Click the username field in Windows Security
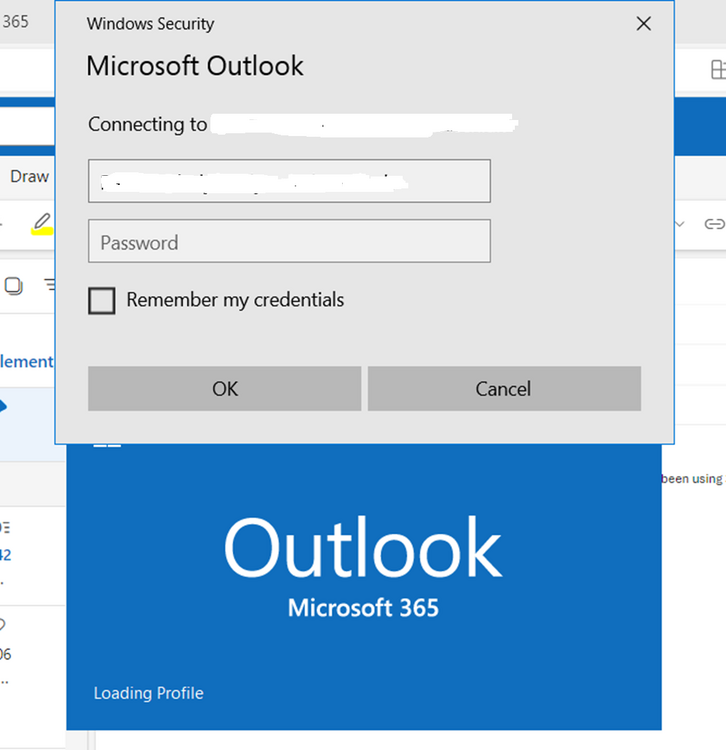The width and height of the screenshot is (726, 750). click(289, 181)
